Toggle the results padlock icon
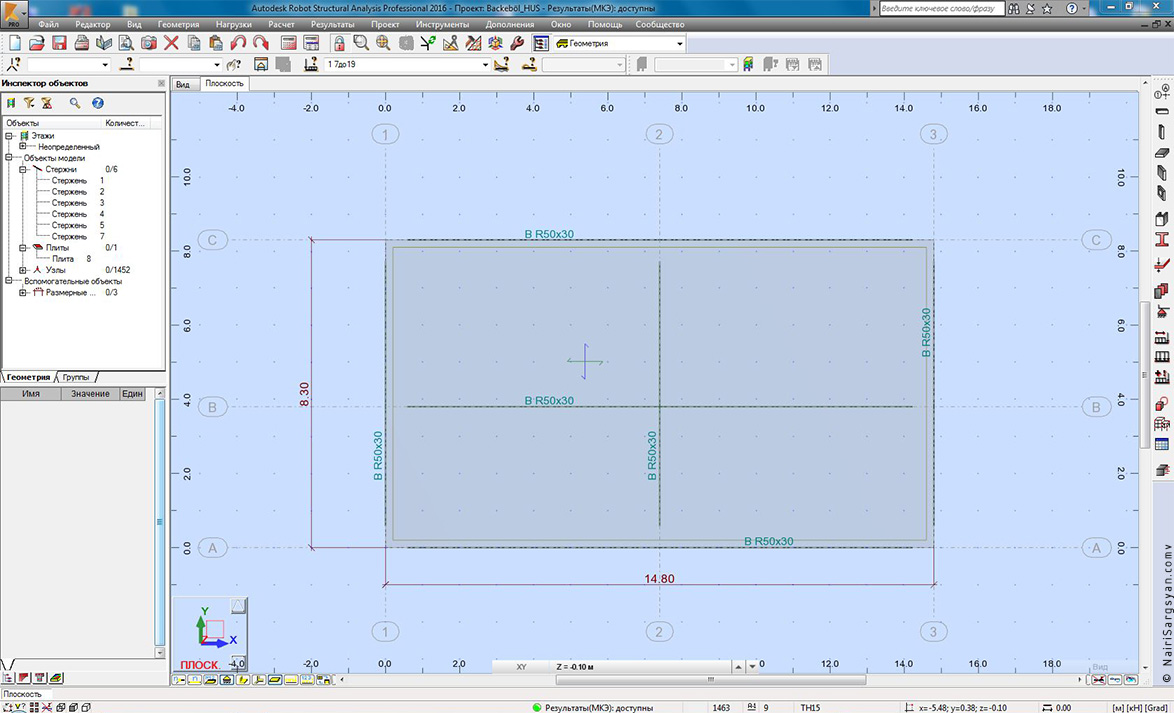 pyautogui.click(x=339, y=43)
